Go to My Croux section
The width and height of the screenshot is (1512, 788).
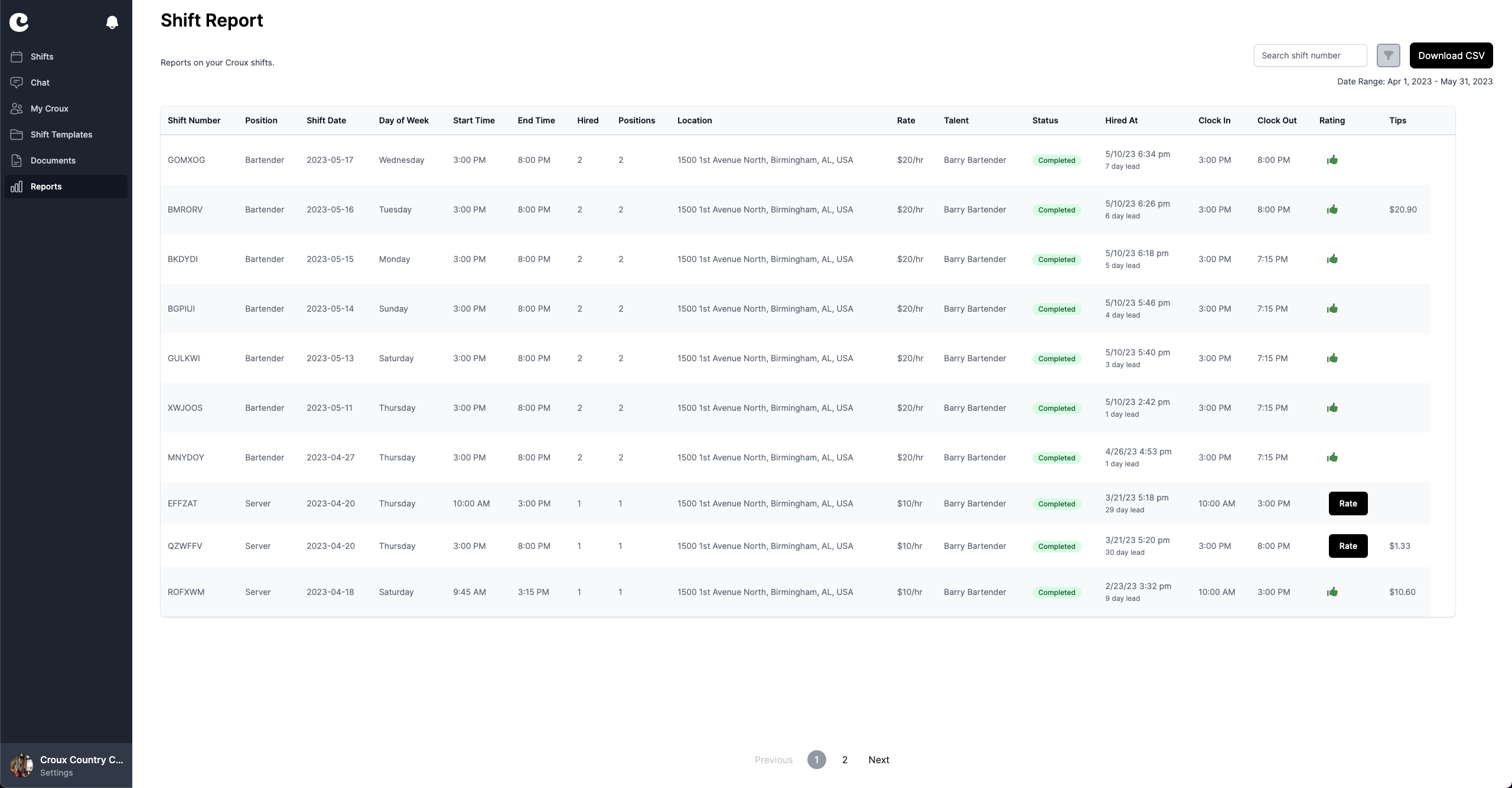point(50,109)
